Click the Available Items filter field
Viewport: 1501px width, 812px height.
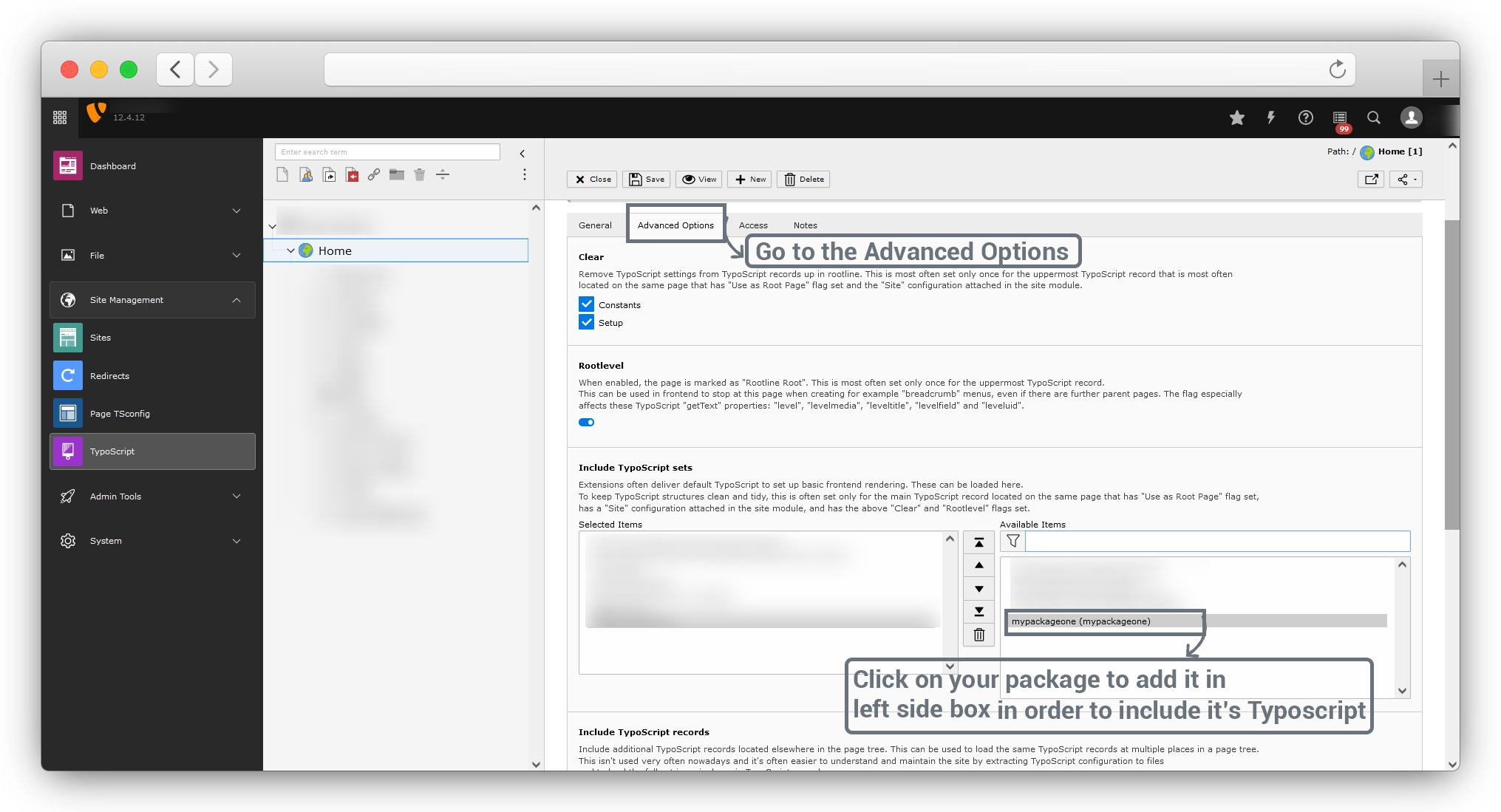1216,541
